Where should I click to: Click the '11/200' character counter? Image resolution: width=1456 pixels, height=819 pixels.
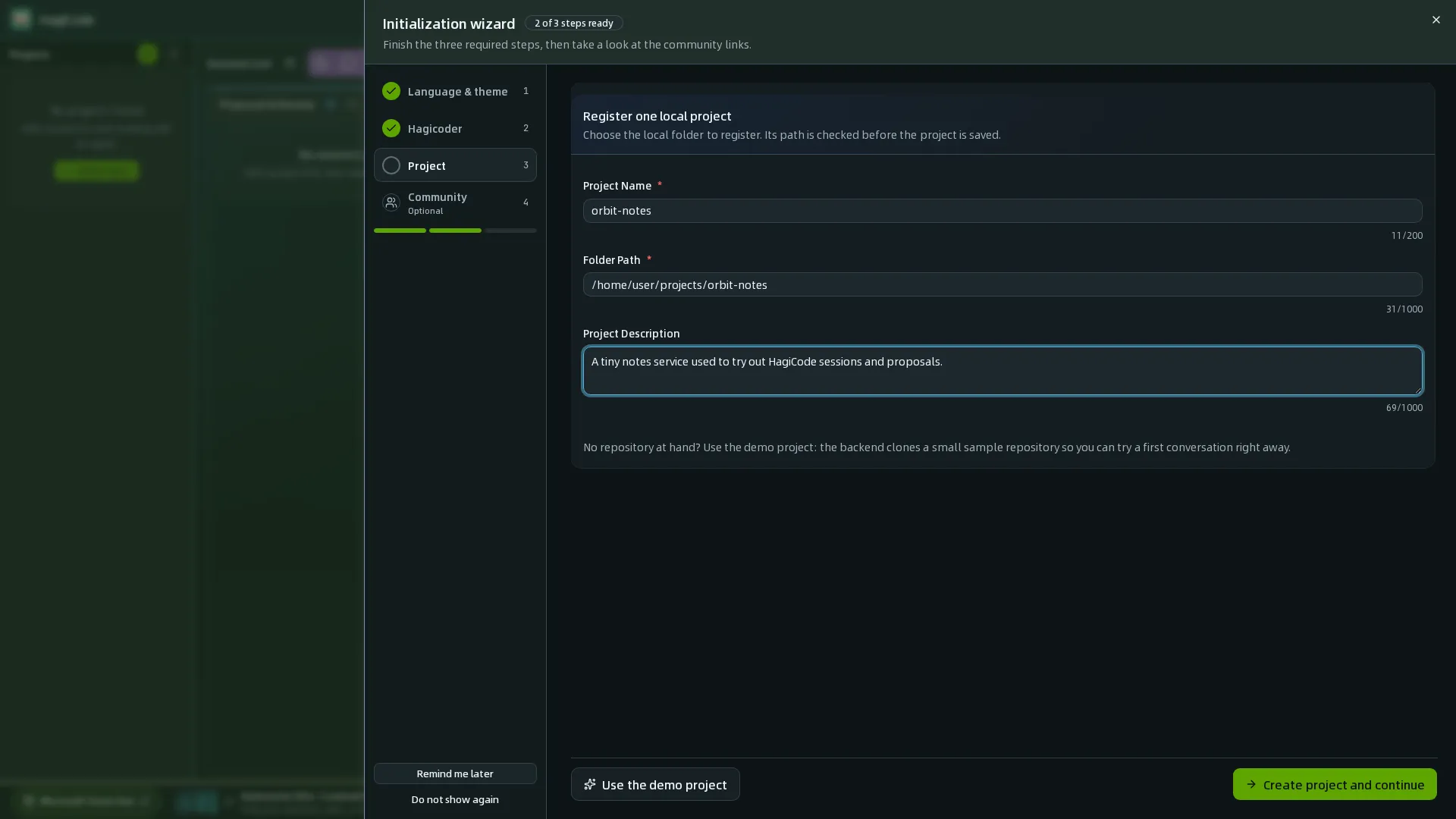(1407, 236)
